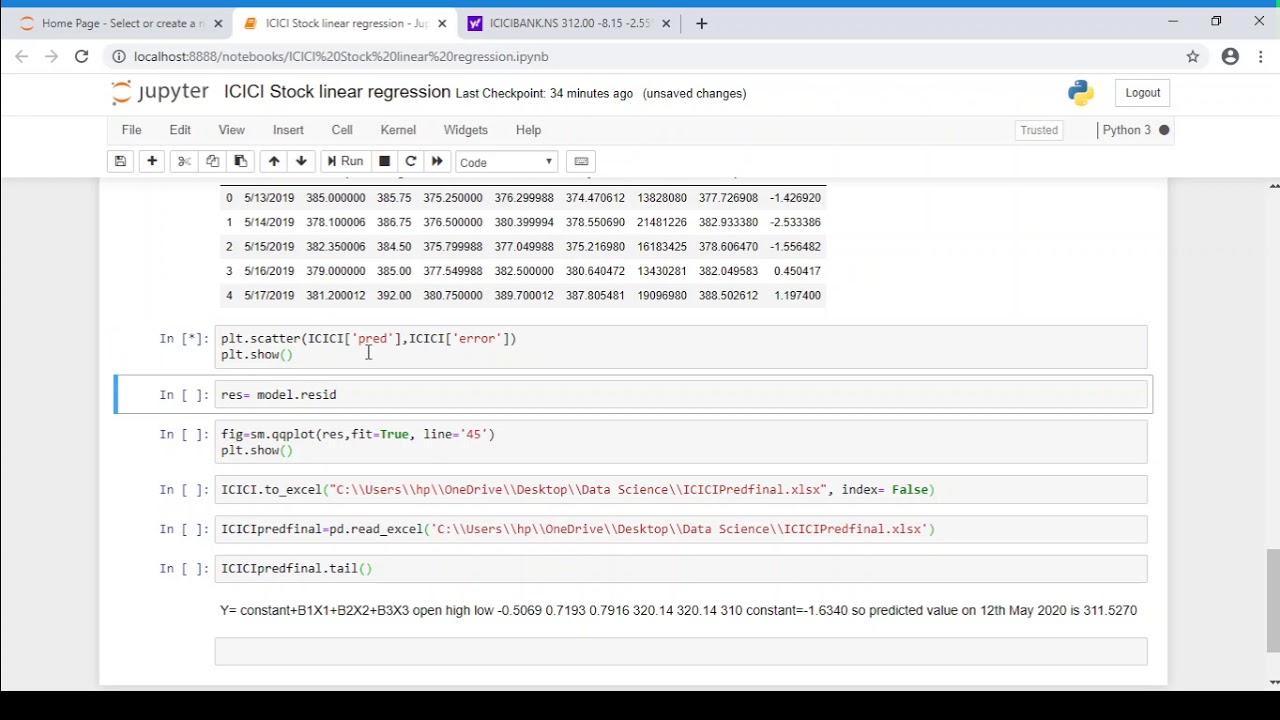Go forward in browser history

51,57
